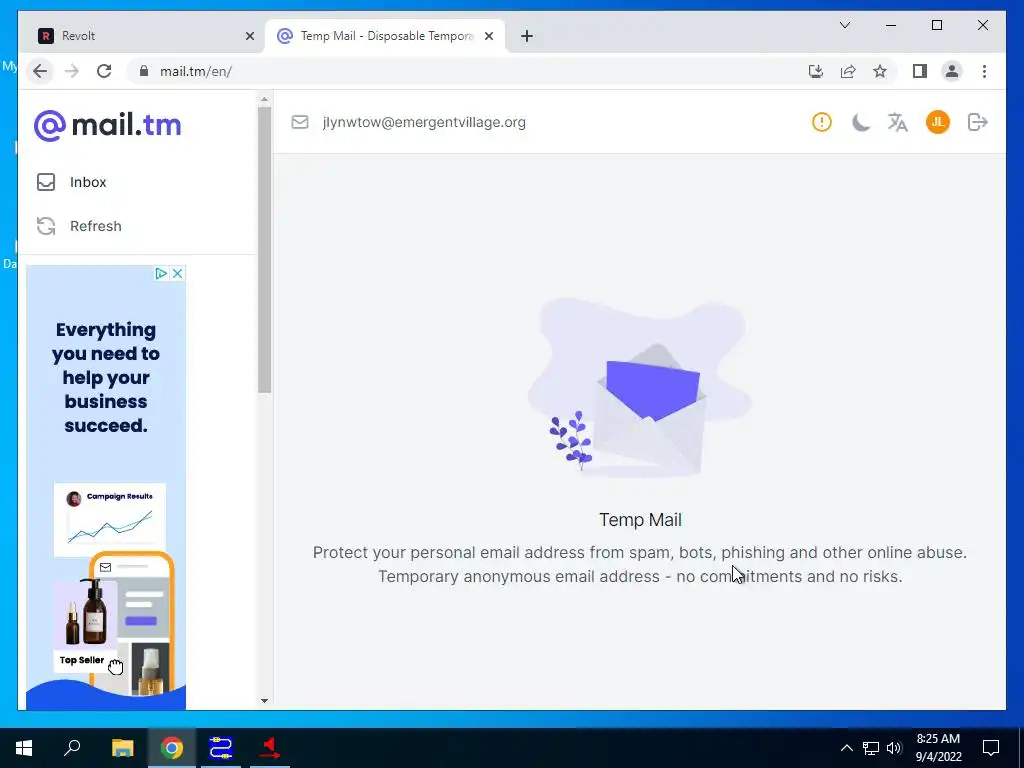Screen dimensions: 1024x768
Task: Click the Temp Mail heading text
Action: click(x=640, y=520)
